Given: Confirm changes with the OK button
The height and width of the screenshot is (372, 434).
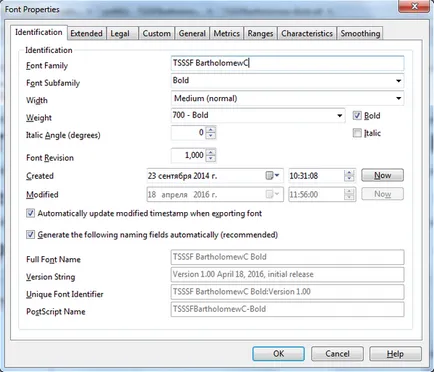Looking at the screenshot, I should [278, 354].
